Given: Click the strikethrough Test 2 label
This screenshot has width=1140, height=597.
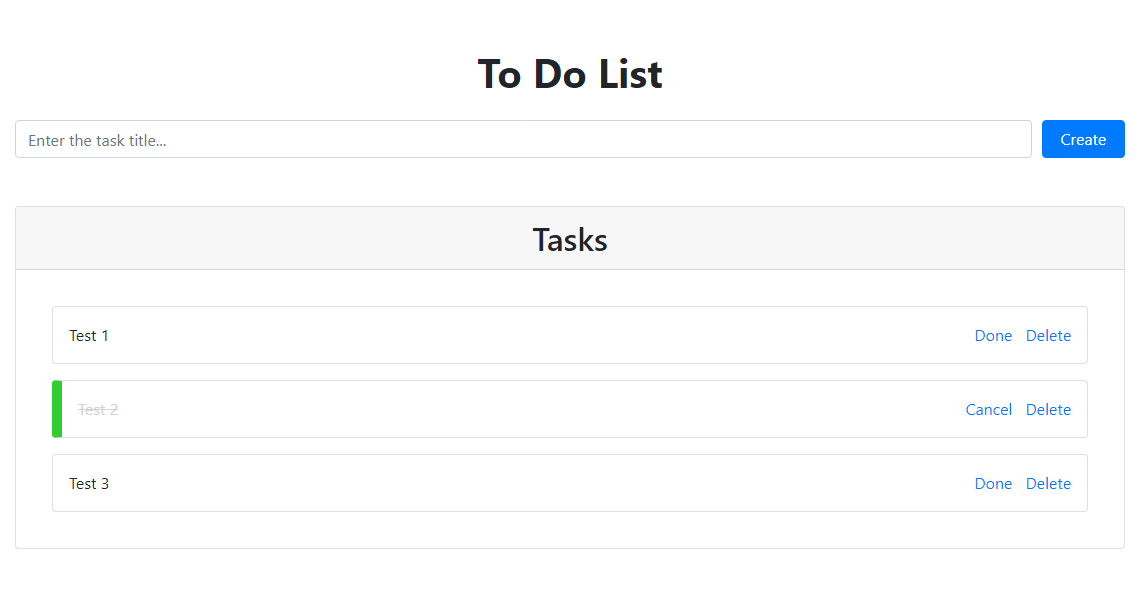Looking at the screenshot, I should pyautogui.click(x=97, y=409).
